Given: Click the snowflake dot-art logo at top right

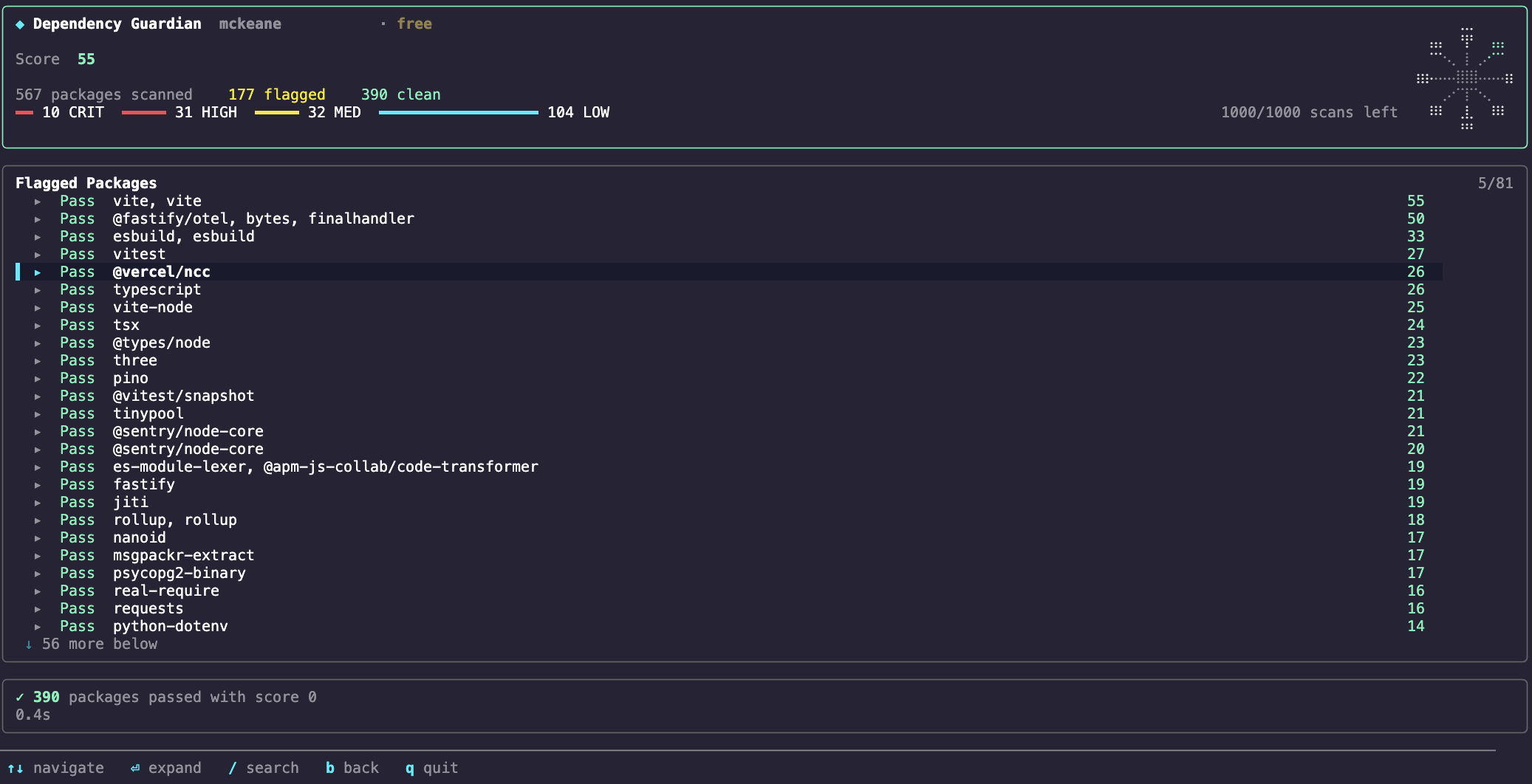Looking at the screenshot, I should 1466,78.
